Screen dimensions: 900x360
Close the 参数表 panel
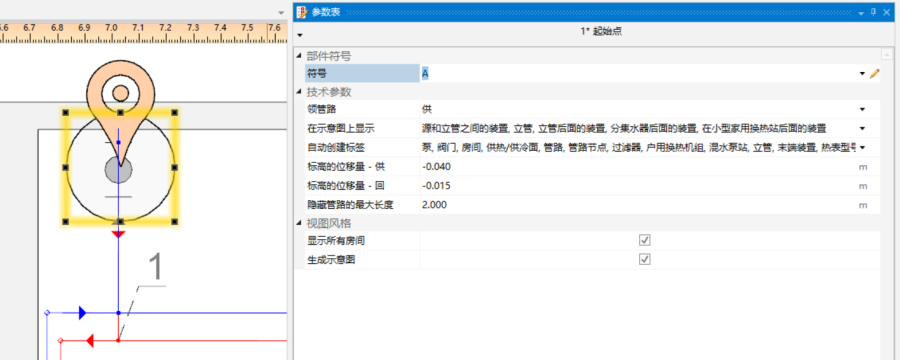(887, 12)
